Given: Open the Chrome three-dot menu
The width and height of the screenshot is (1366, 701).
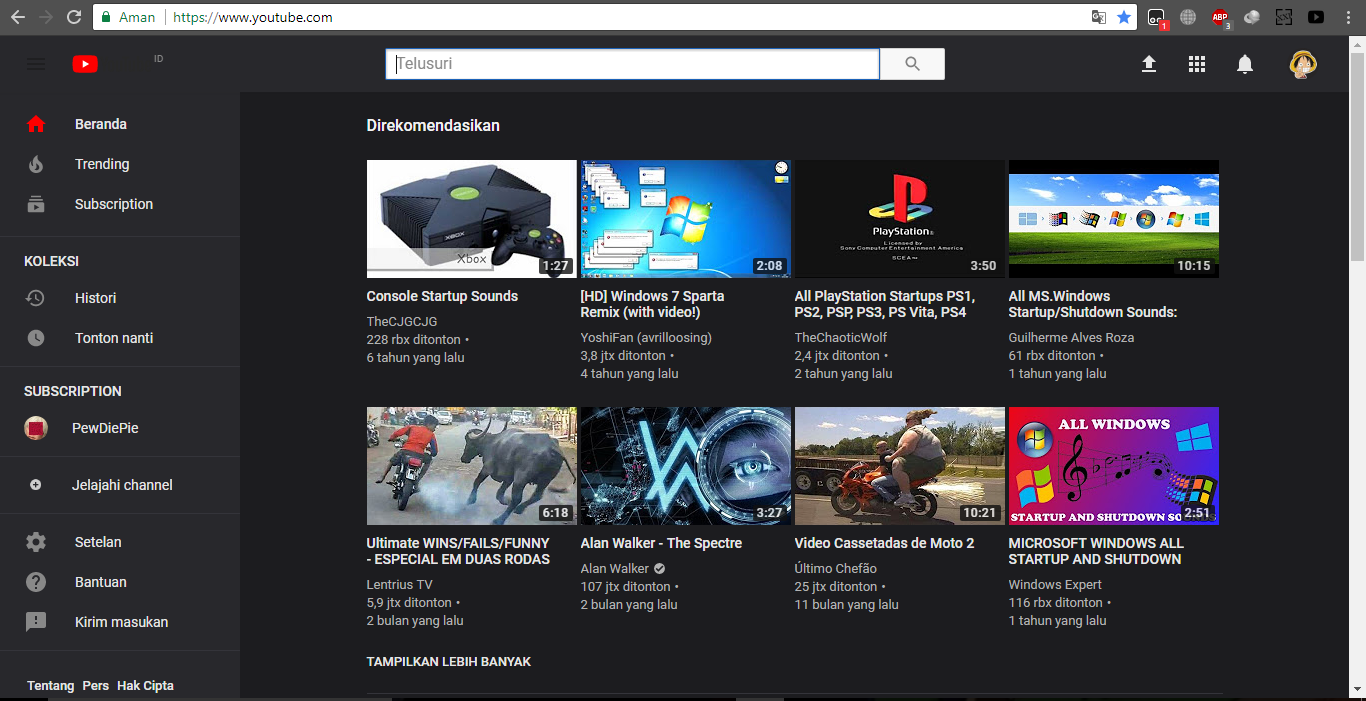Looking at the screenshot, I should (1349, 17).
